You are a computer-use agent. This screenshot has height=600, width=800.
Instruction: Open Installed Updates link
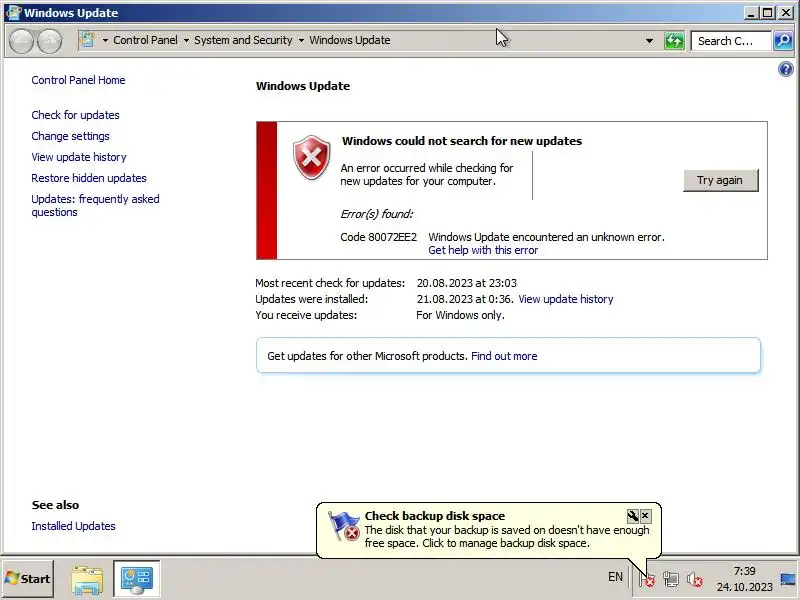coord(73,526)
